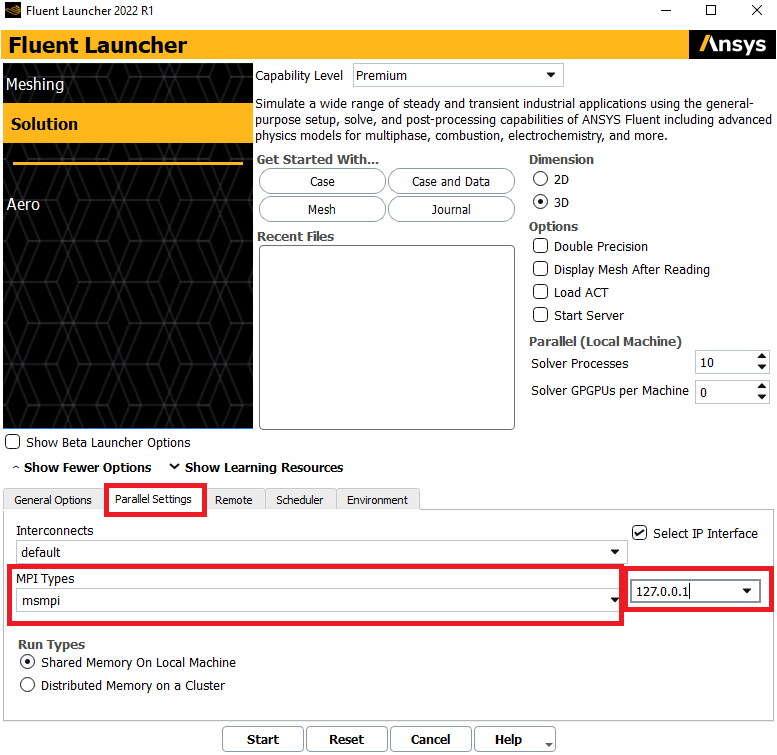Expand Show Learning Resources

click(256, 467)
